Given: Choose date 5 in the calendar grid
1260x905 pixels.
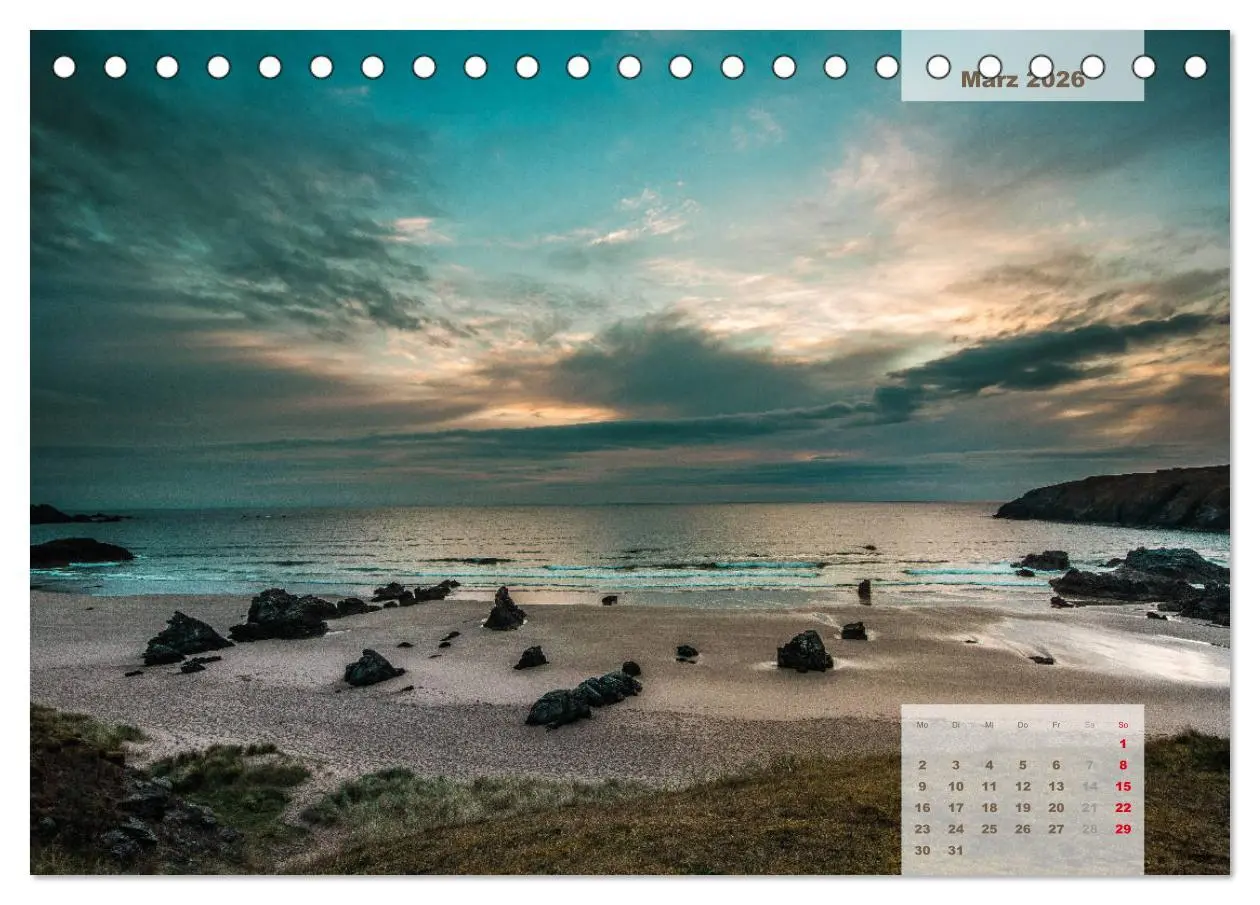Looking at the screenshot, I should pyautogui.click(x=1022, y=765).
